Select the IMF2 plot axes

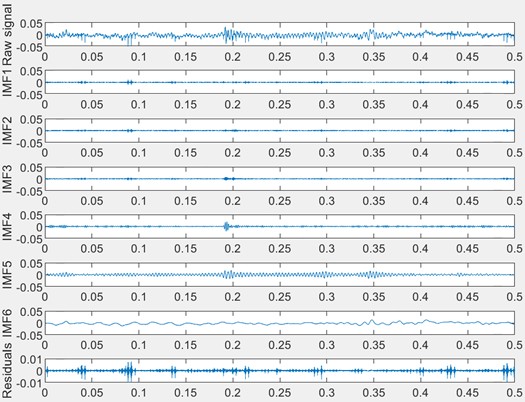(x=280, y=131)
